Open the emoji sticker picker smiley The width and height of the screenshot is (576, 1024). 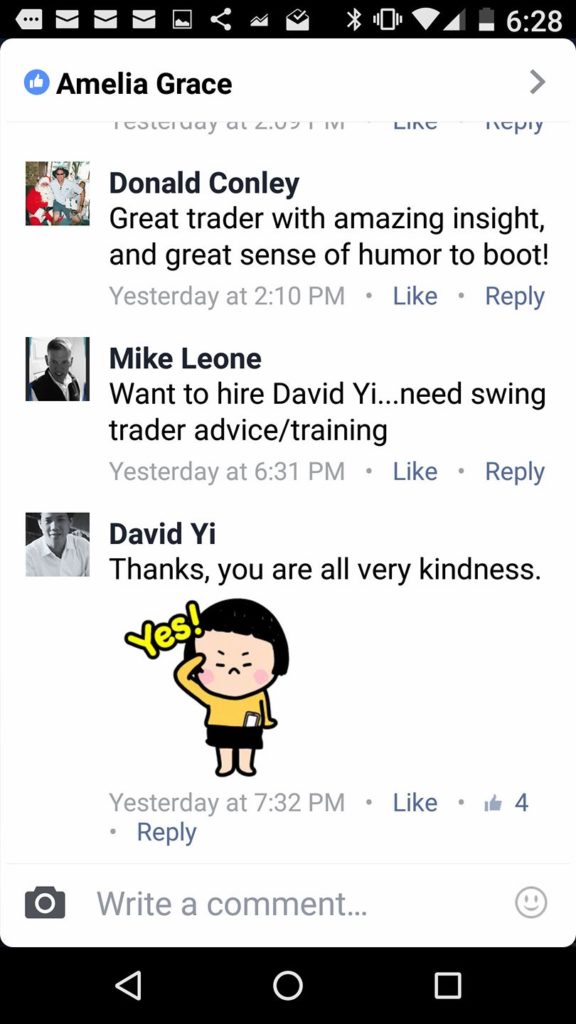pyautogui.click(x=531, y=903)
